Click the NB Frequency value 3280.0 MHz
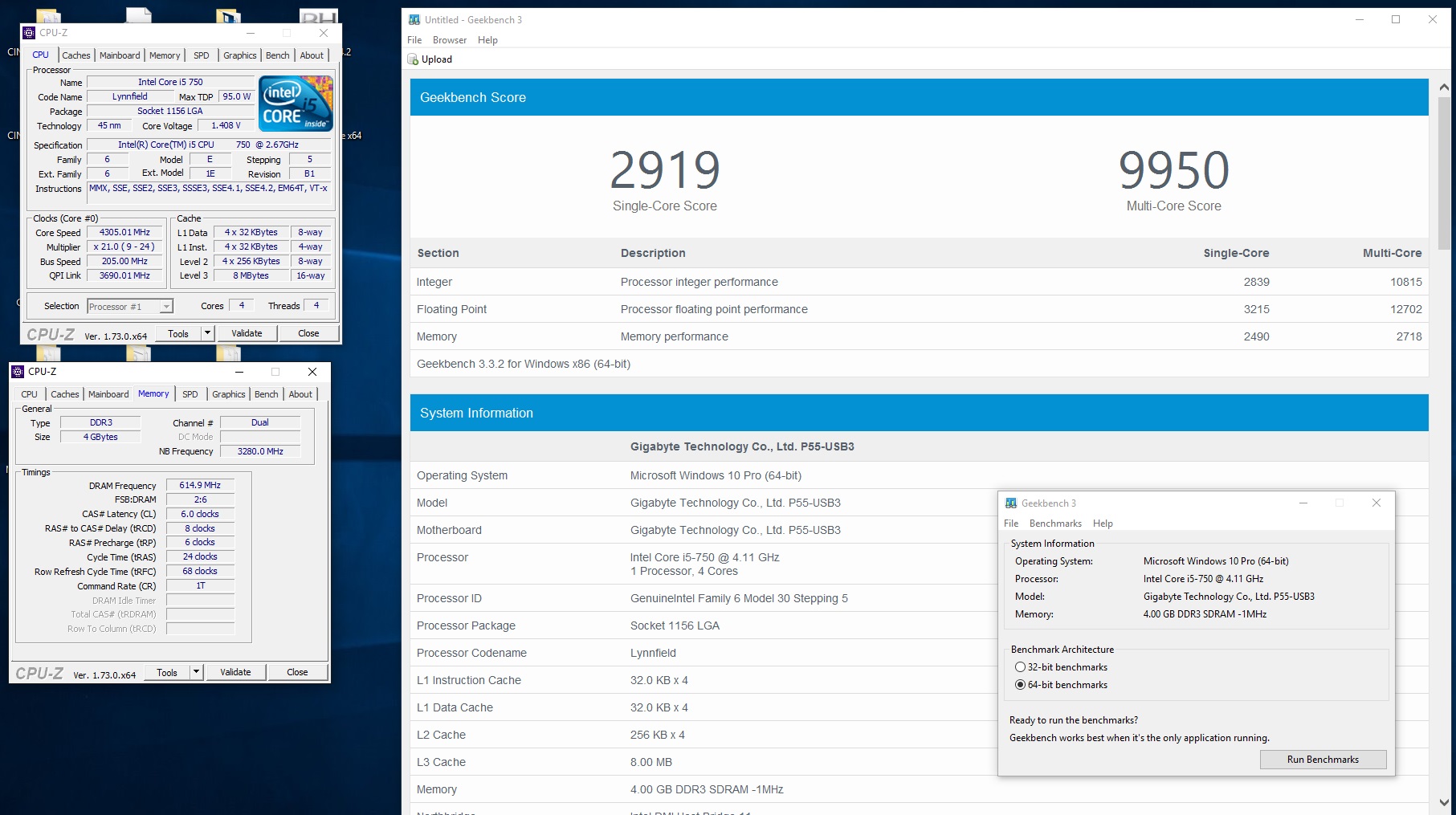Viewport: 1456px width, 815px height. (x=260, y=451)
